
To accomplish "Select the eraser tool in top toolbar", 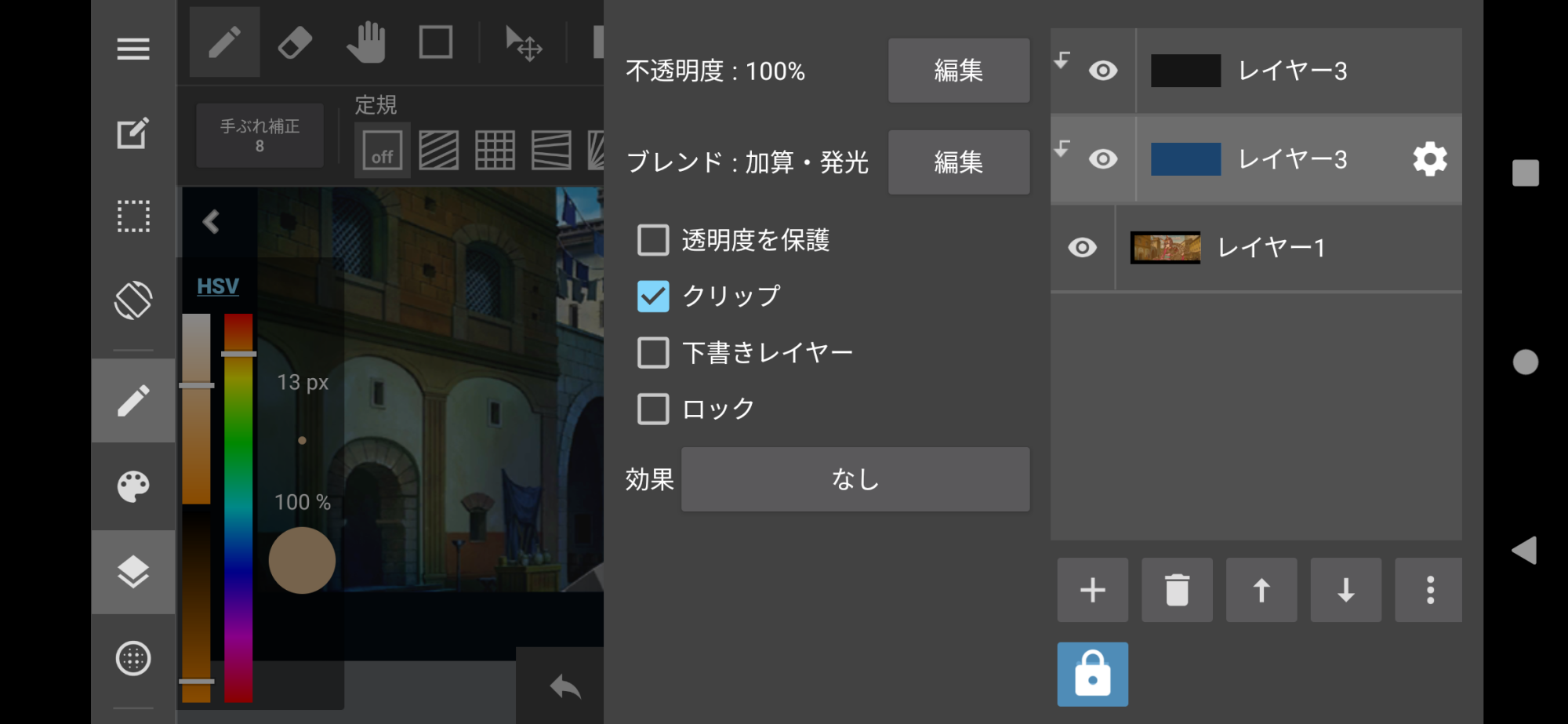I will (295, 42).
